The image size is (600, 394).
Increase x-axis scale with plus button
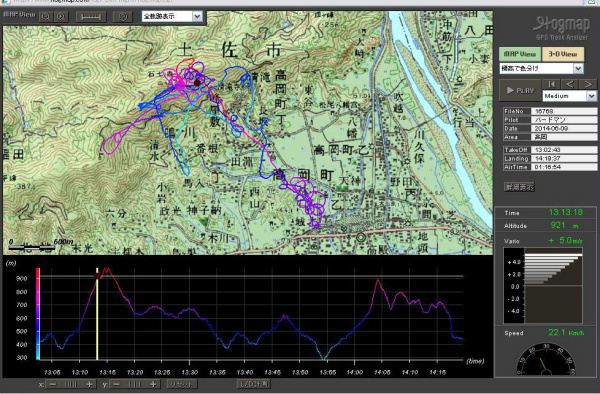tap(89, 384)
